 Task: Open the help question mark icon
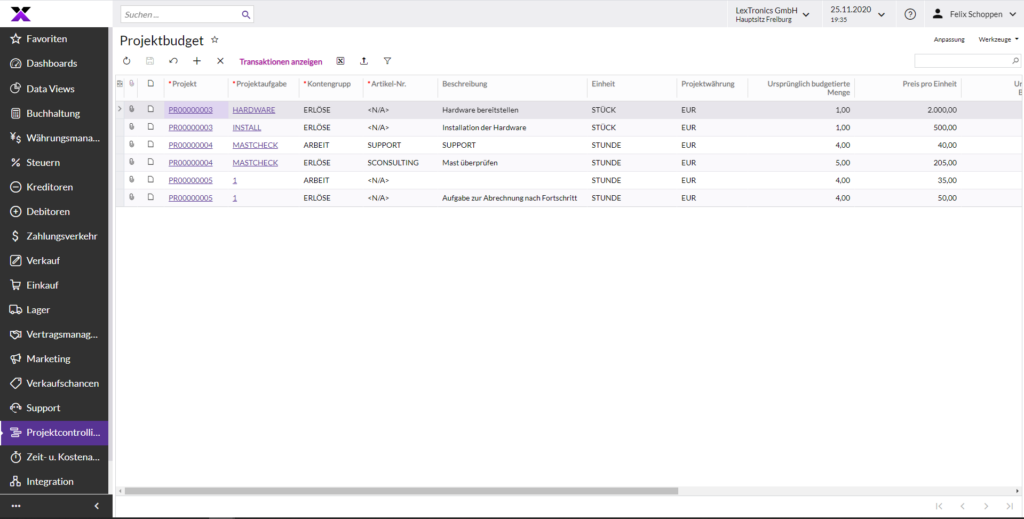pyautogui.click(x=910, y=14)
